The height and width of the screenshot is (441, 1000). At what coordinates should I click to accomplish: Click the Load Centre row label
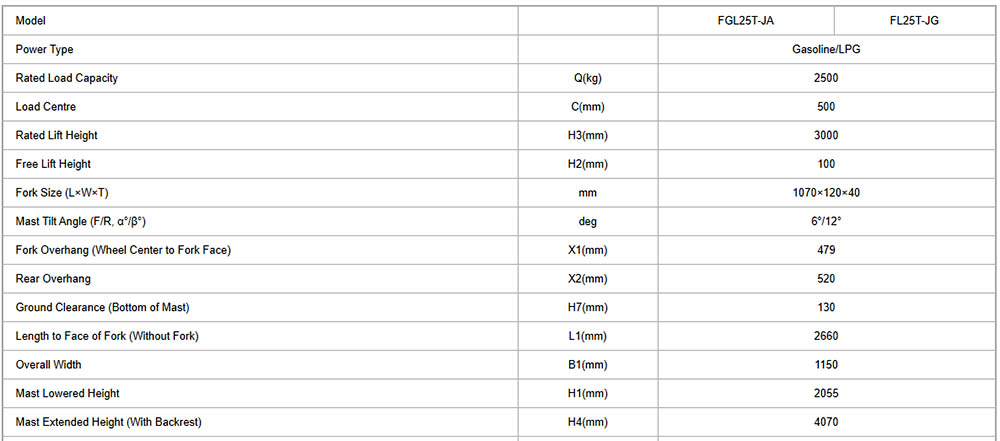(46, 107)
